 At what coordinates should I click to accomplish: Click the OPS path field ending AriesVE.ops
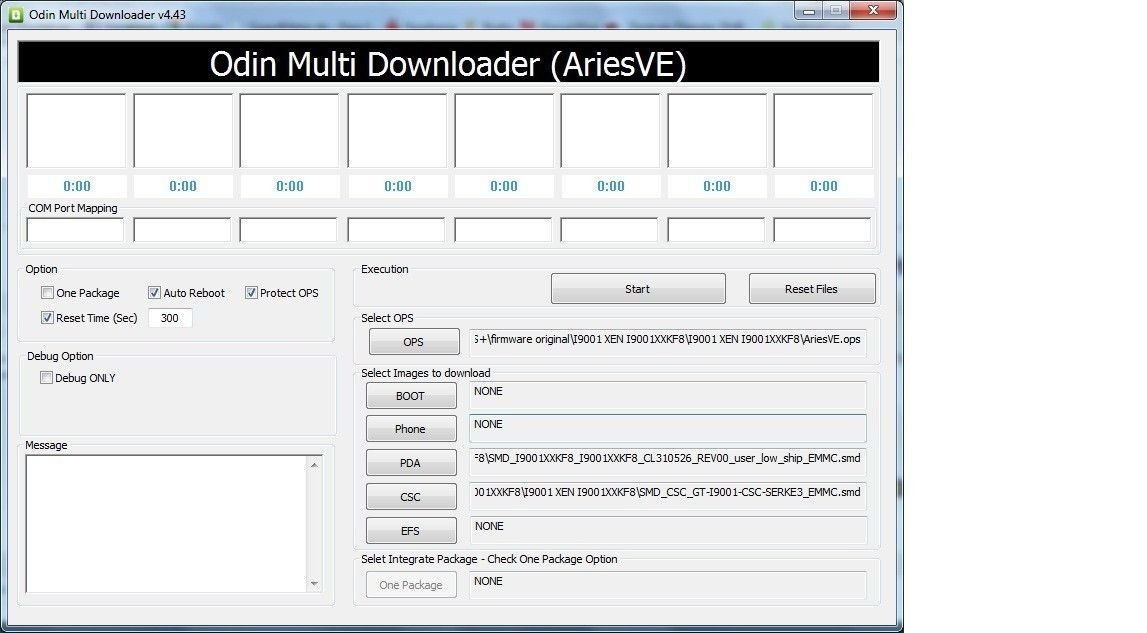point(667,342)
